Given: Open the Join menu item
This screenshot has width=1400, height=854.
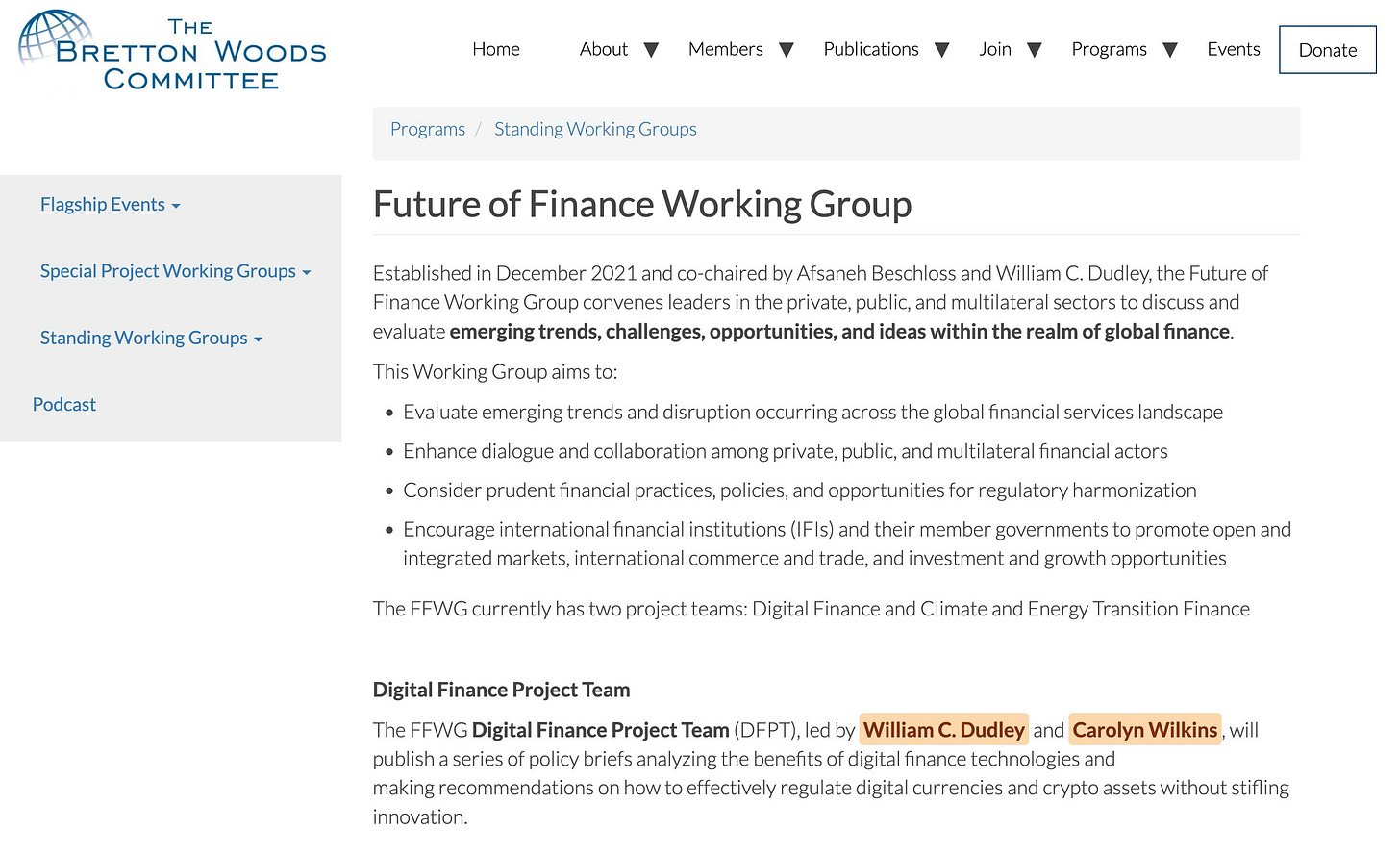Looking at the screenshot, I should 995,49.
